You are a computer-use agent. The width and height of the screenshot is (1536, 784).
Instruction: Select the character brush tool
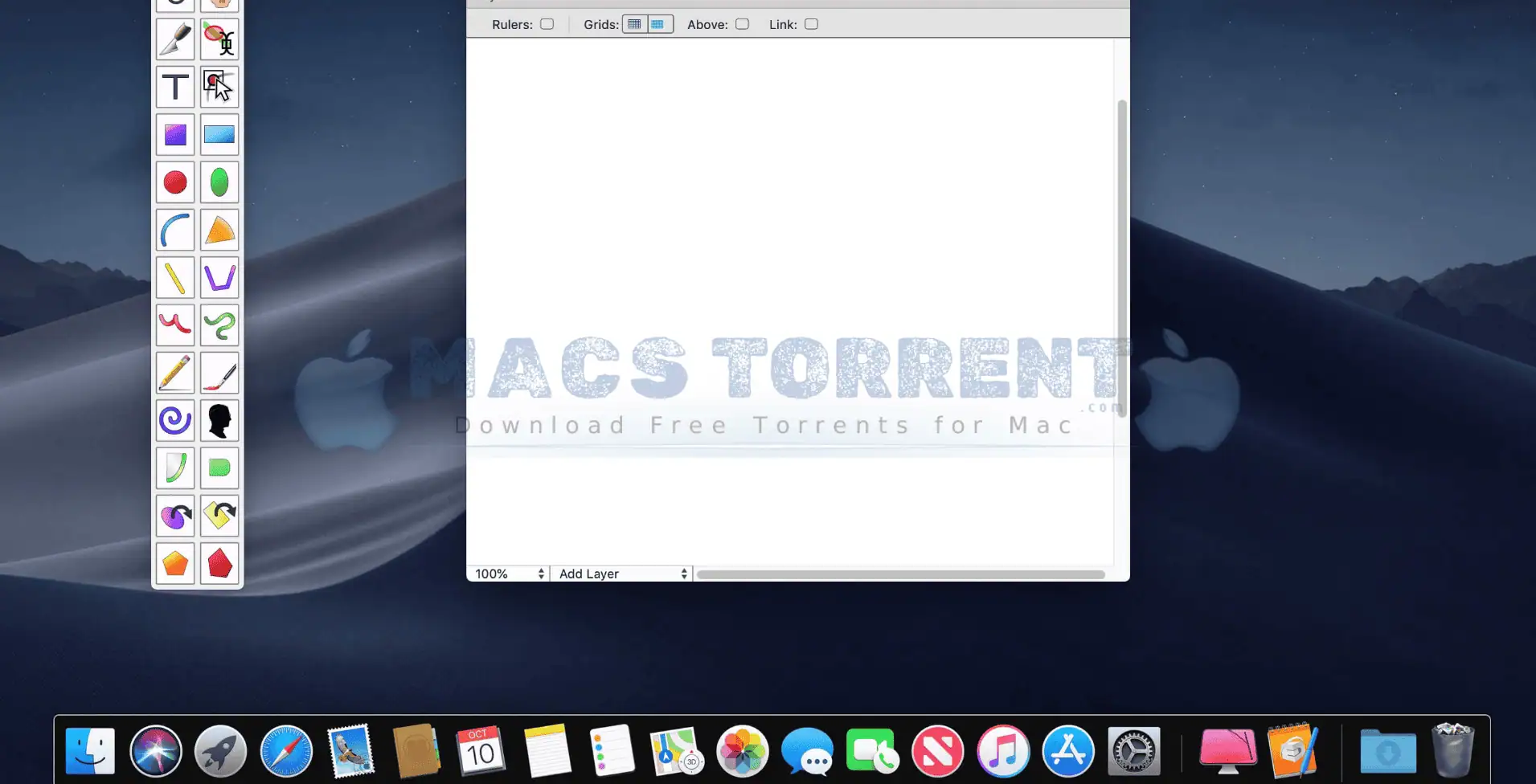219,39
